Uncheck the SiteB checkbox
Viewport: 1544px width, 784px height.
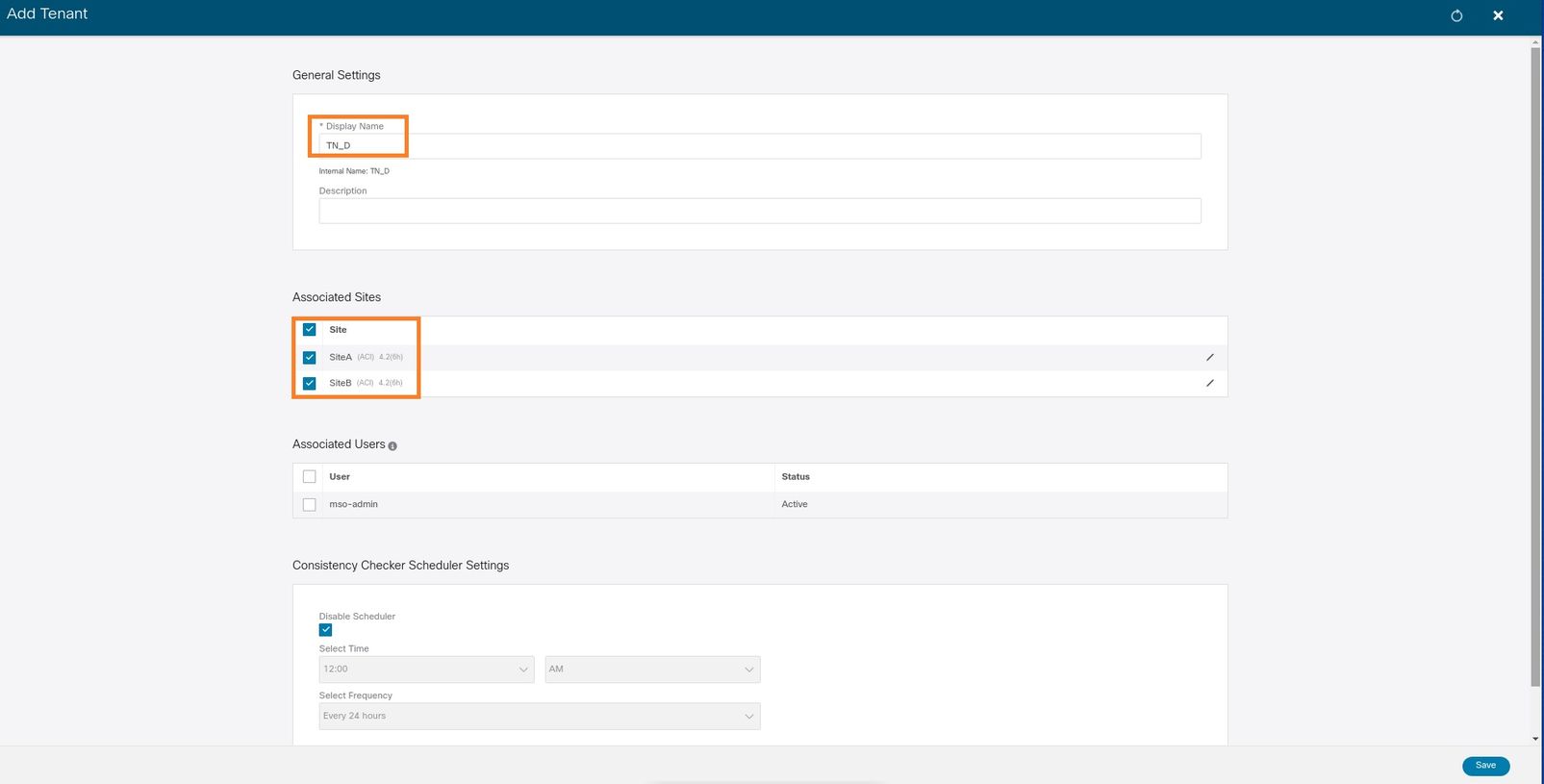click(x=309, y=383)
